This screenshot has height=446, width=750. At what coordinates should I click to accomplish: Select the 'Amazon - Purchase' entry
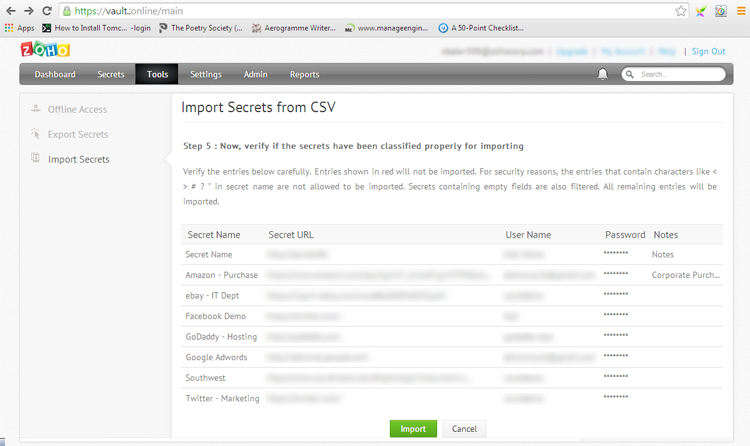[x=221, y=275]
